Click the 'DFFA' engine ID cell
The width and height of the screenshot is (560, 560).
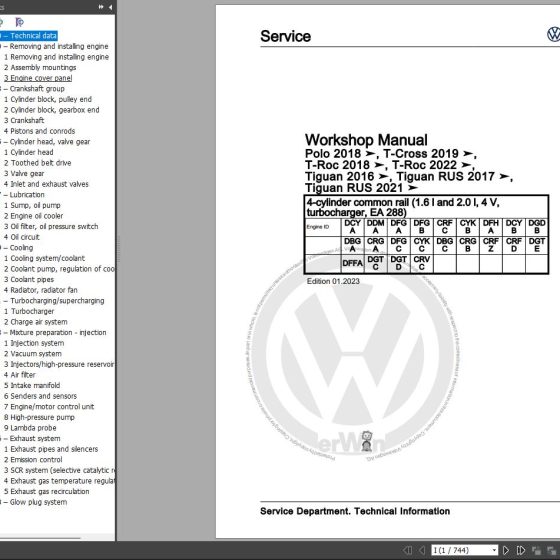tap(352, 263)
